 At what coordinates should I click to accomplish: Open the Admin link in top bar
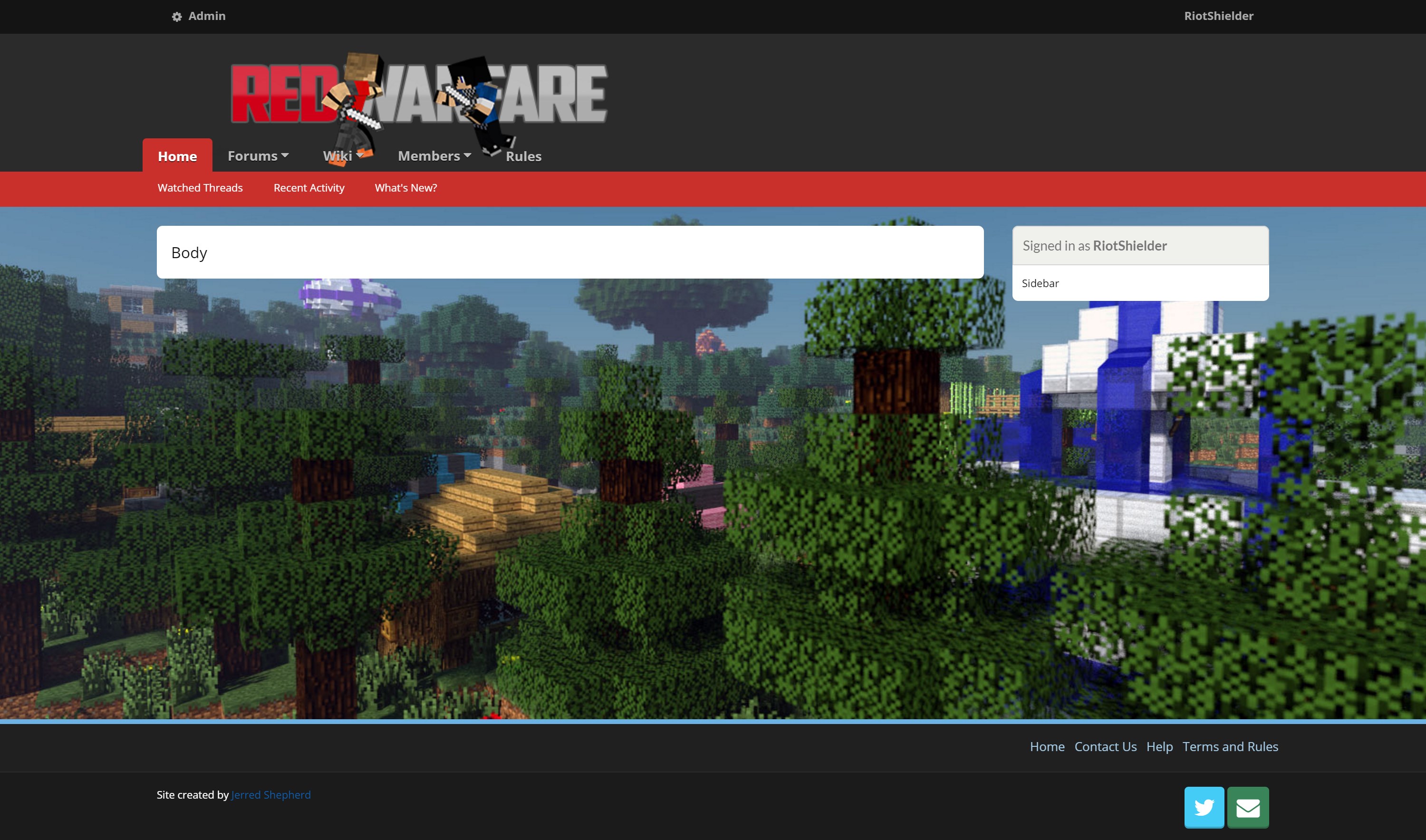tap(207, 16)
